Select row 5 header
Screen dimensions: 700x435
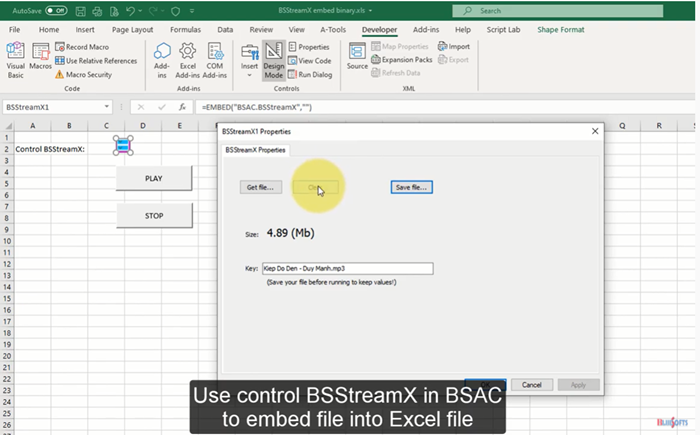(7, 184)
